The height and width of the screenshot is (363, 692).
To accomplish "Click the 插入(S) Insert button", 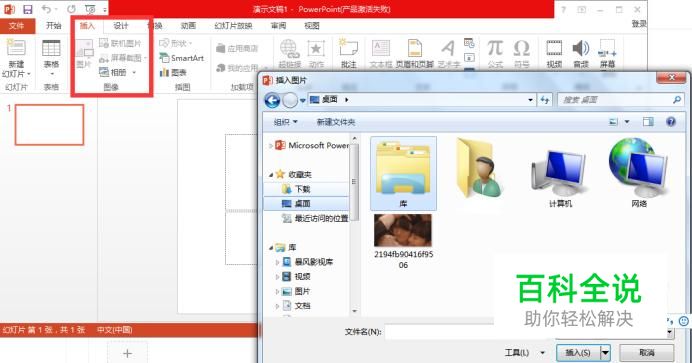I will 578,352.
